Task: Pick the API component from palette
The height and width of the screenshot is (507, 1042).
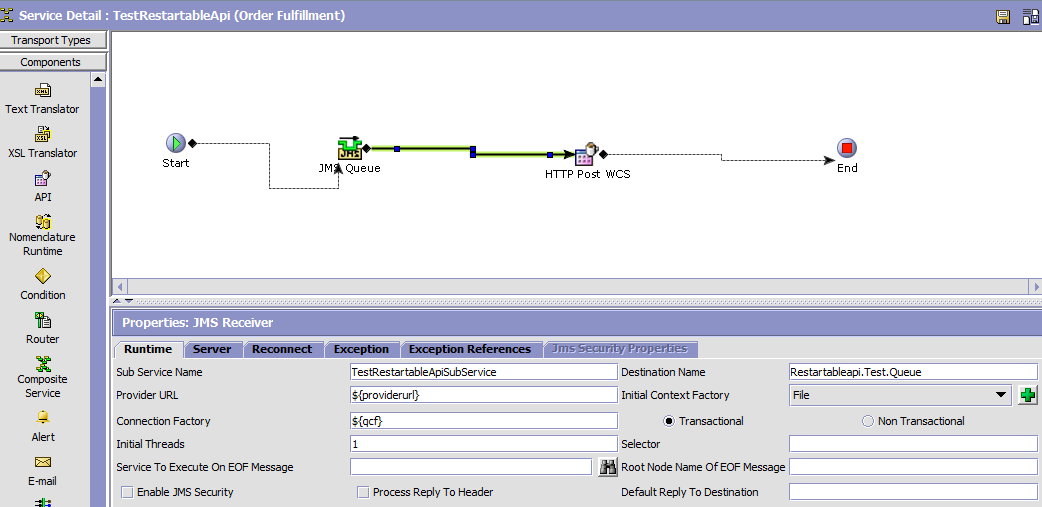Action: tap(43, 180)
